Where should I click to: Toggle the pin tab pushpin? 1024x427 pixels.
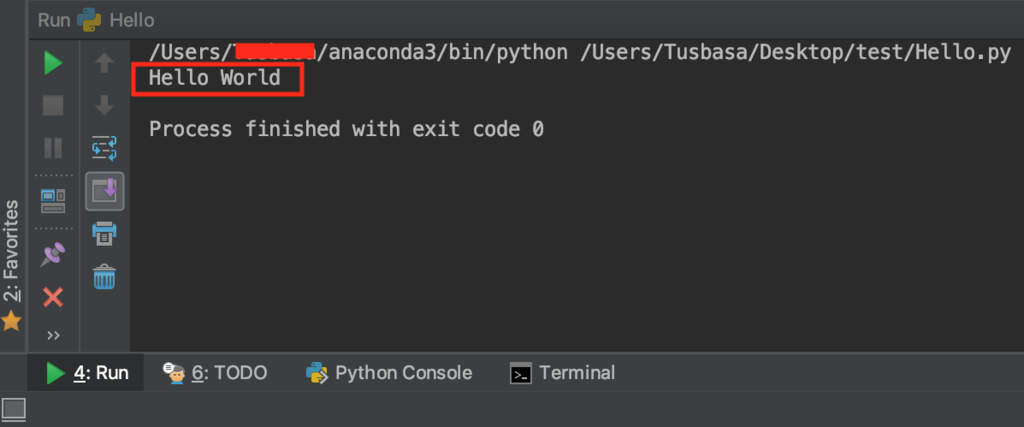[x=53, y=254]
